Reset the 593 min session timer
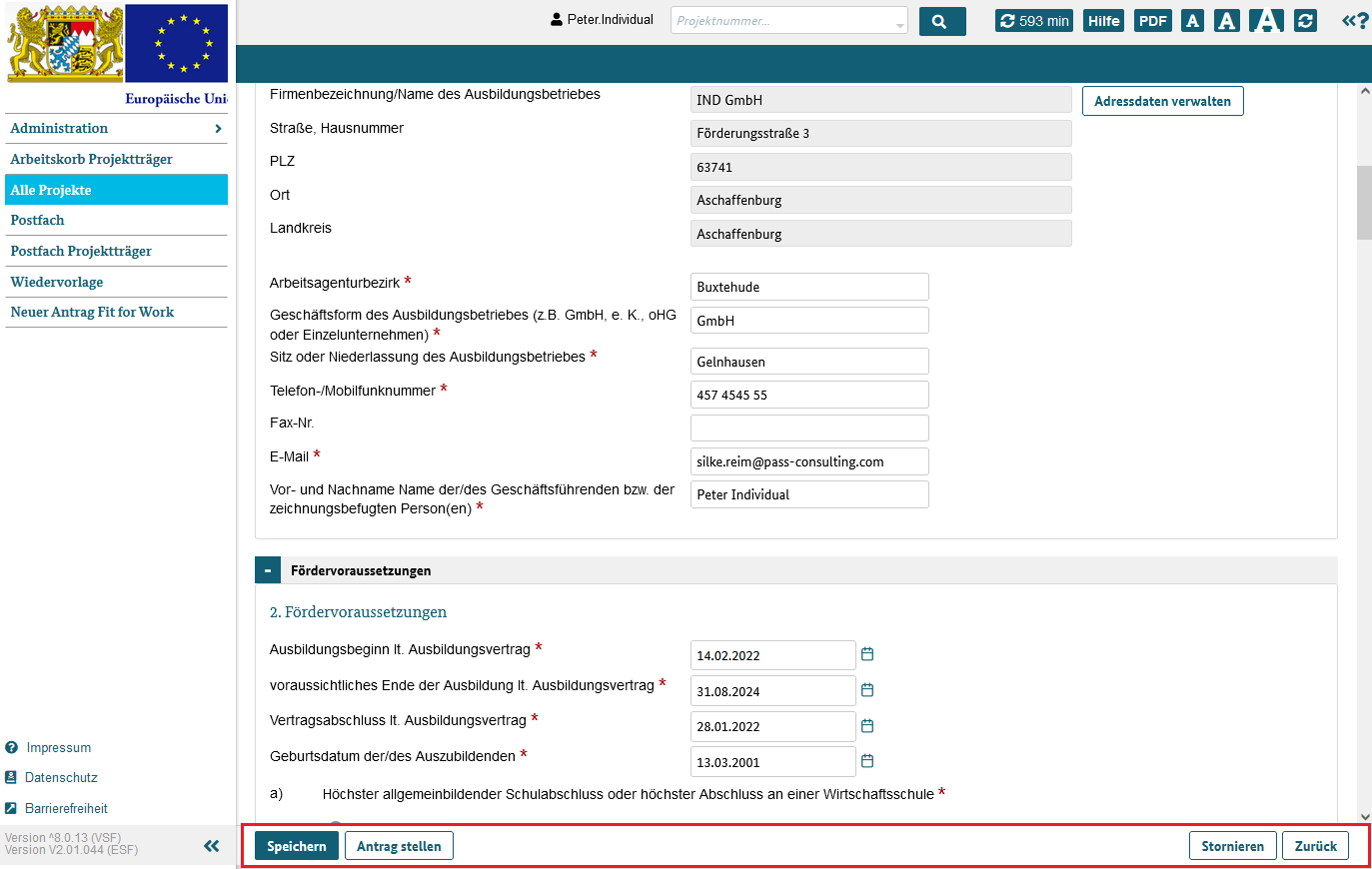Image resolution: width=1372 pixels, height=869 pixels. tap(1034, 21)
